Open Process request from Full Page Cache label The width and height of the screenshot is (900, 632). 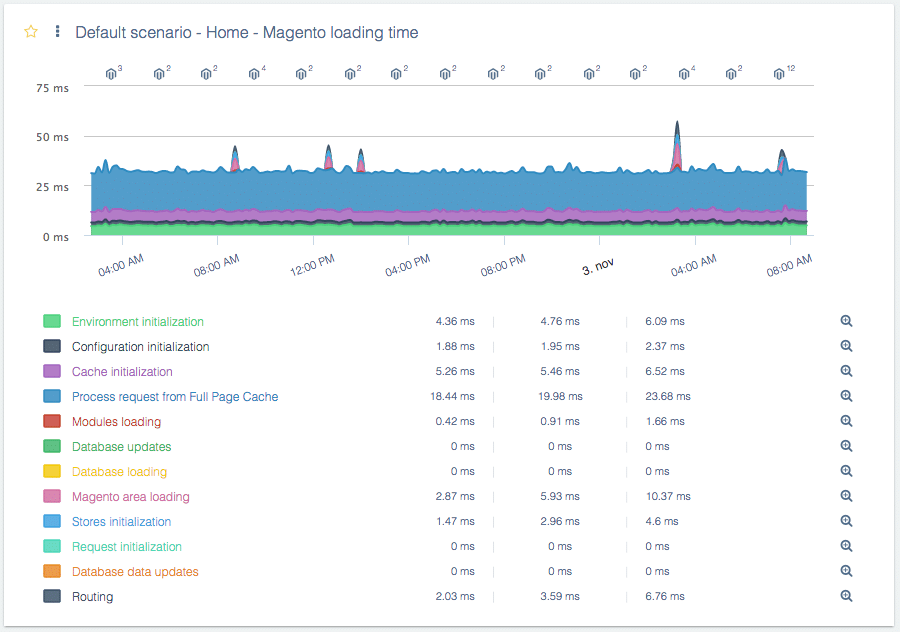tap(175, 397)
